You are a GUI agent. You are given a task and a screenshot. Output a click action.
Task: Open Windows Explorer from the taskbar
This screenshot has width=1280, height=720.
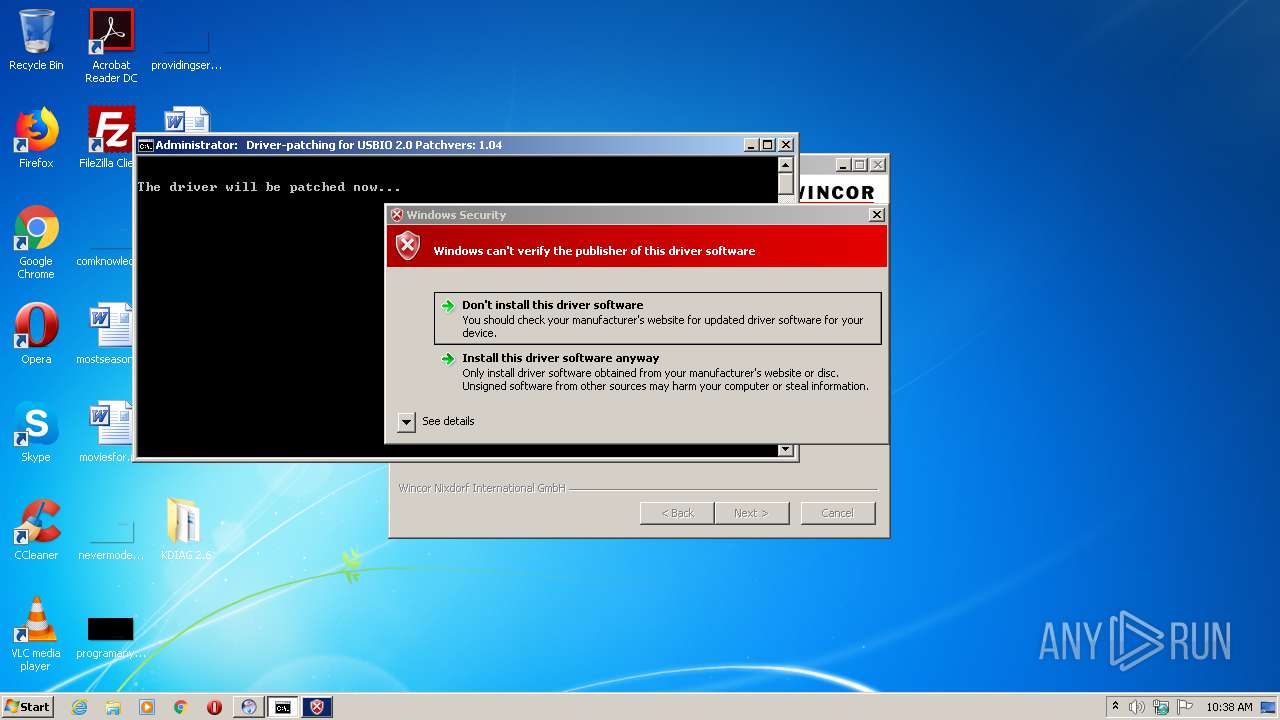[113, 707]
